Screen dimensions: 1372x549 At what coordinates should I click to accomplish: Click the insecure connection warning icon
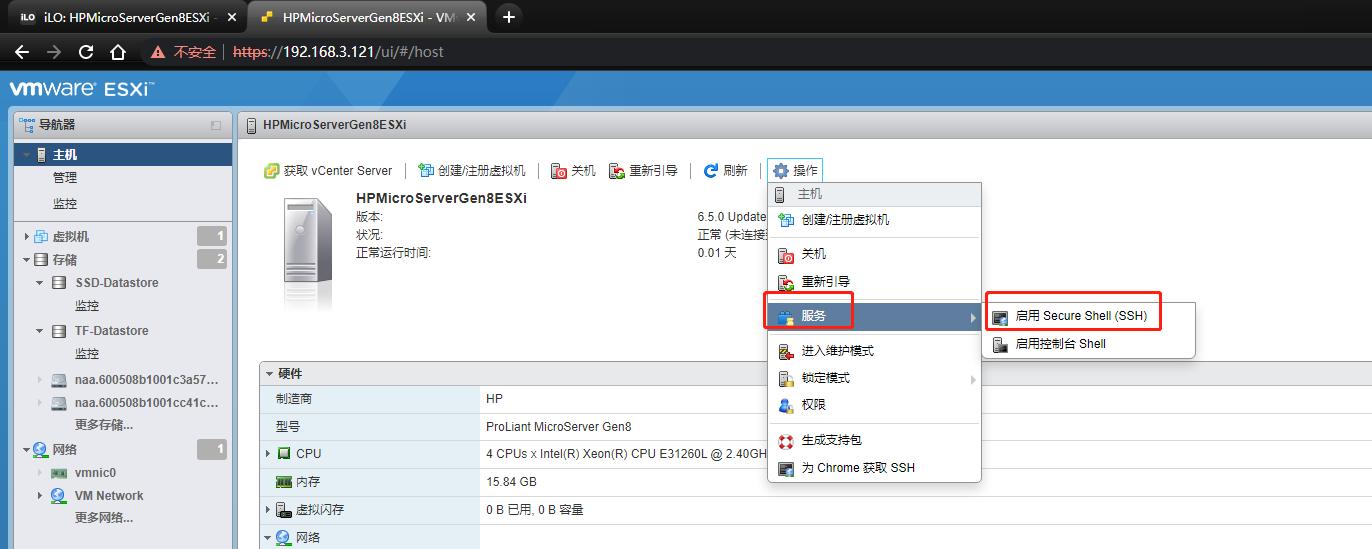158,52
